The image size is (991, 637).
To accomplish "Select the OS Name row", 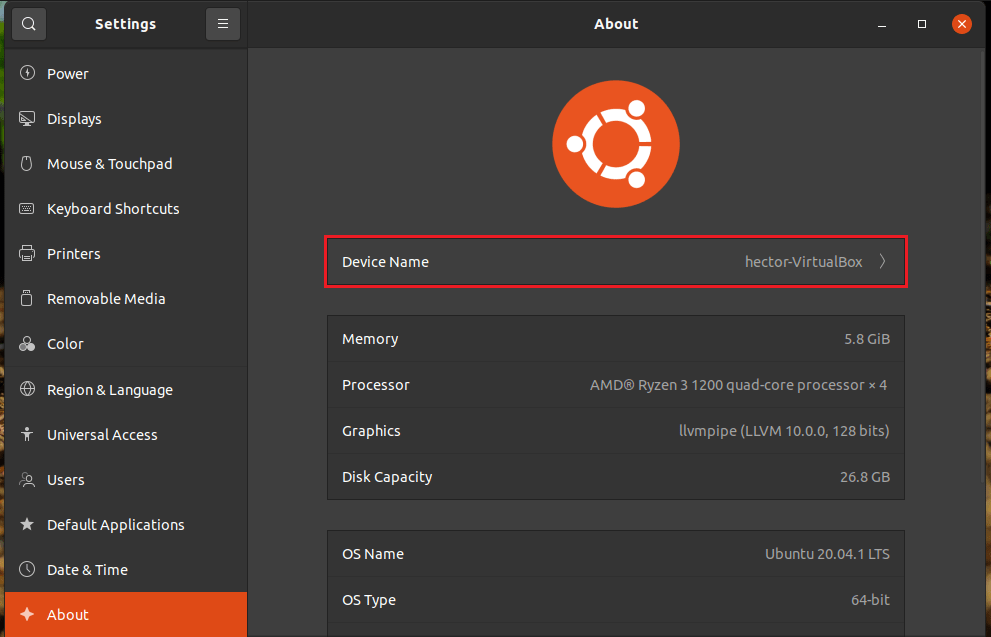I will (616, 554).
